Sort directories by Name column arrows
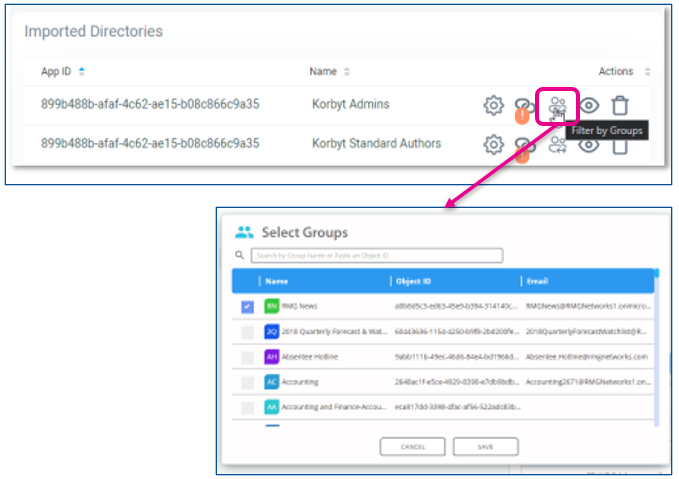The width and height of the screenshot is (679, 479). [347, 71]
